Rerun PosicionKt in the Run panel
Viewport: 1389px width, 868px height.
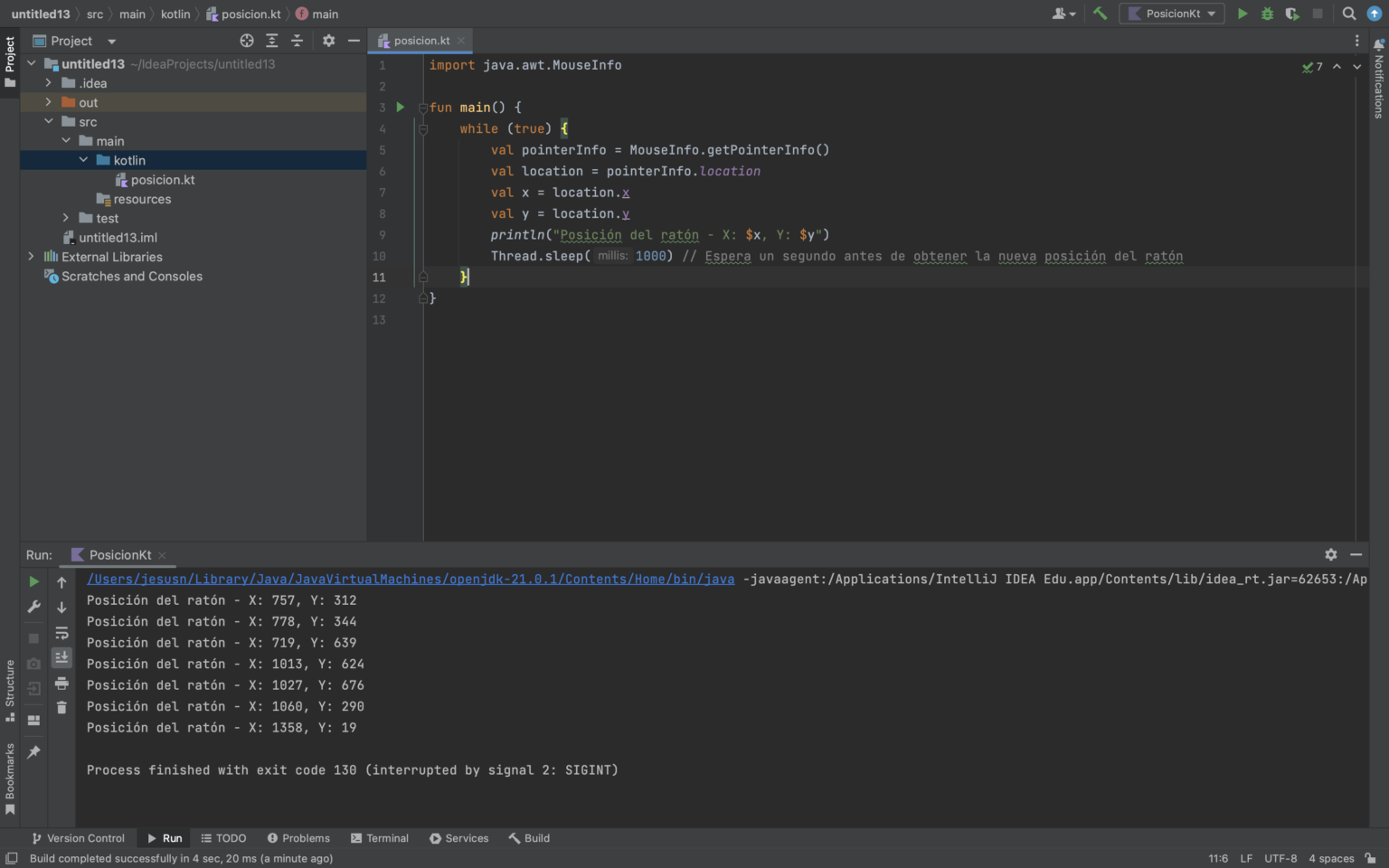[33, 581]
